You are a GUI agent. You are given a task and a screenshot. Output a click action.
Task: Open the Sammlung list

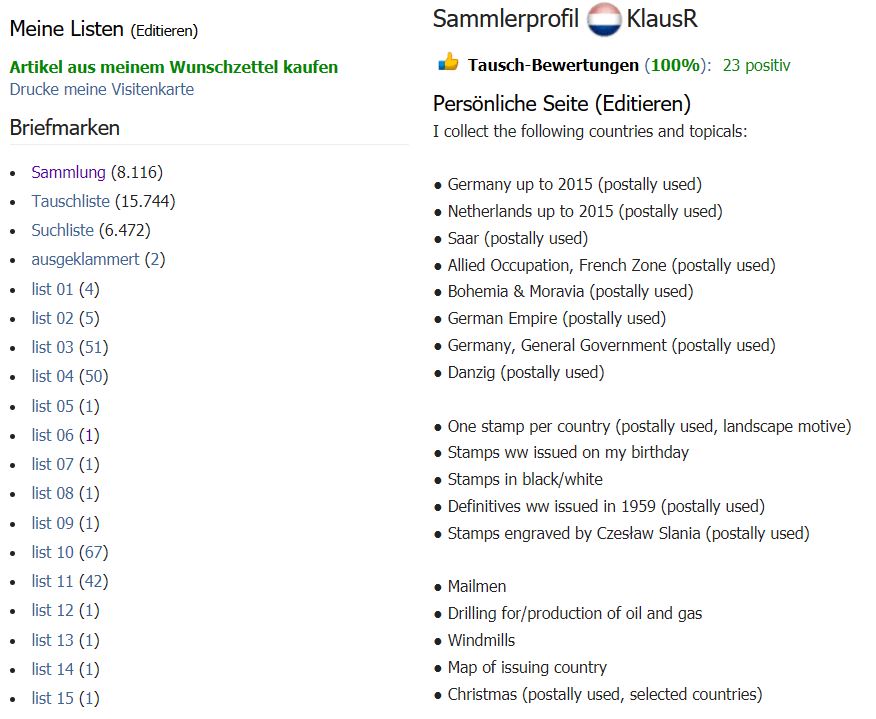coord(68,172)
